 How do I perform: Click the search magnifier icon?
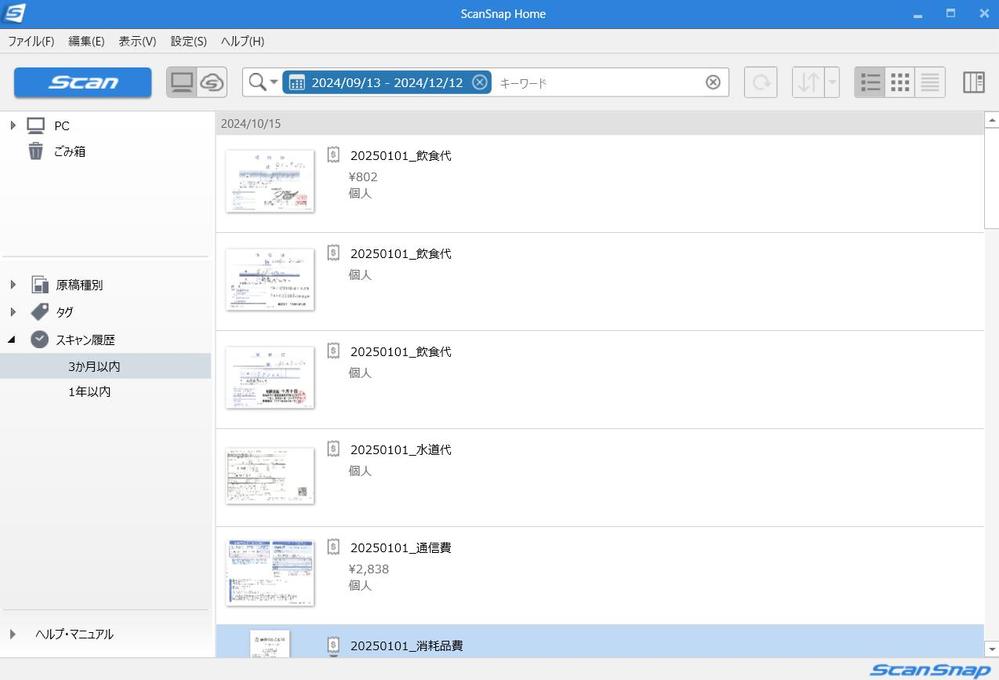[x=257, y=82]
